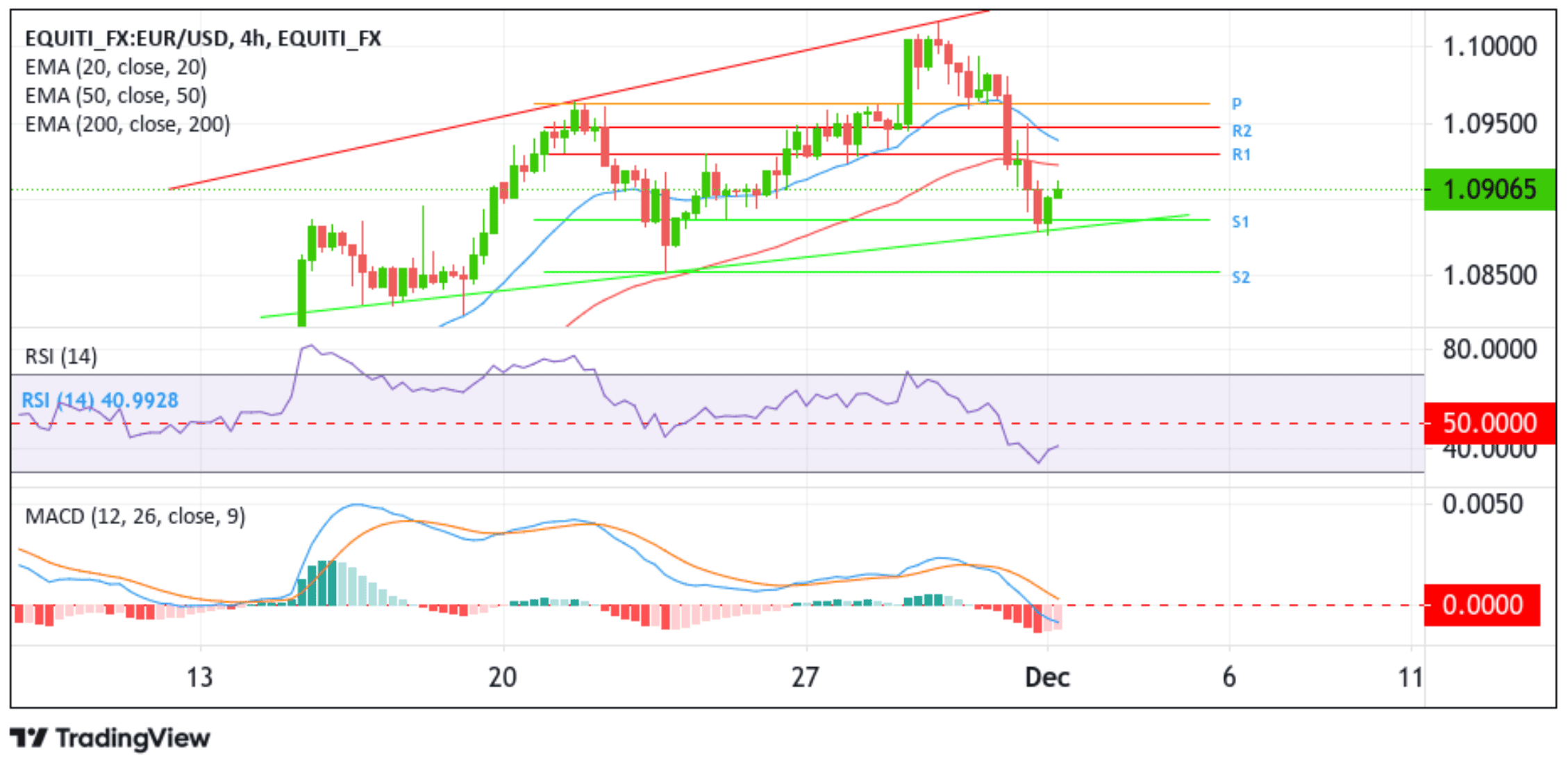Click the pivot label P
Viewport: 1568px width, 776px height.
pos(1237,104)
